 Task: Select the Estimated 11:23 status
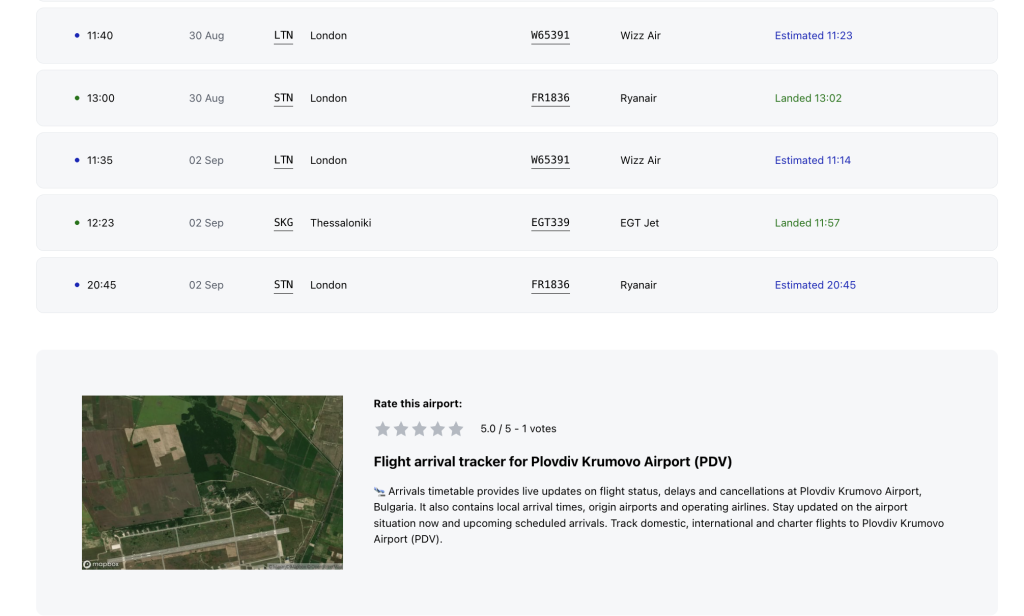(x=813, y=36)
